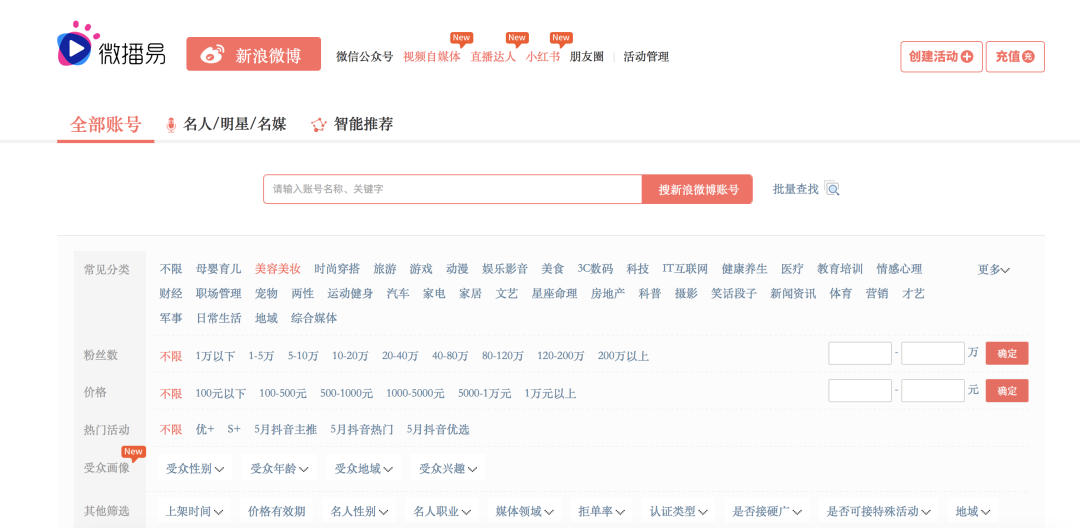The image size is (1080, 528).
Task: Select the 1-5万 follower count filter
Action: [x=261, y=357]
